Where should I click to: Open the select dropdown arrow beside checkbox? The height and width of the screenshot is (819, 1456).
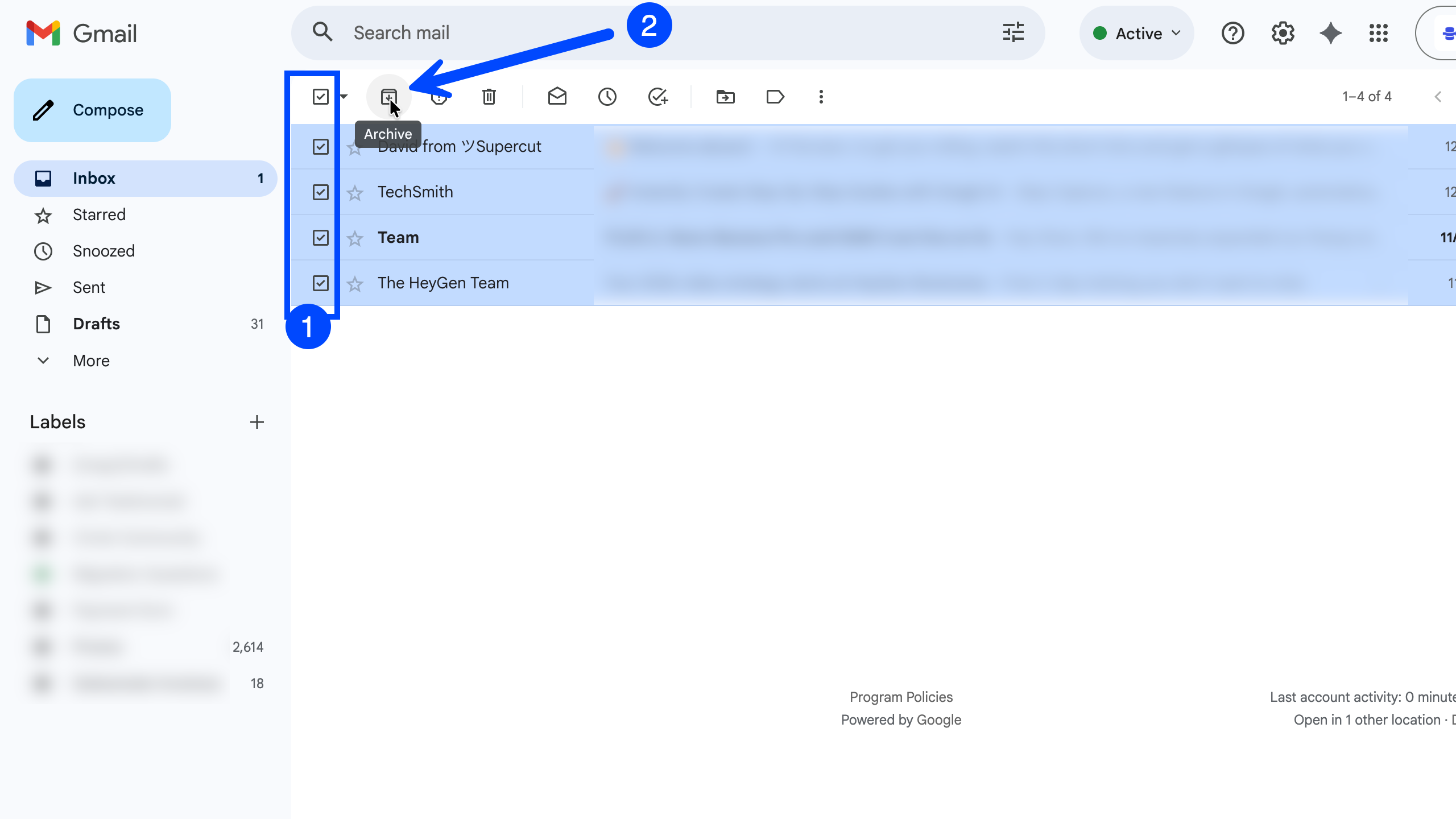click(344, 97)
